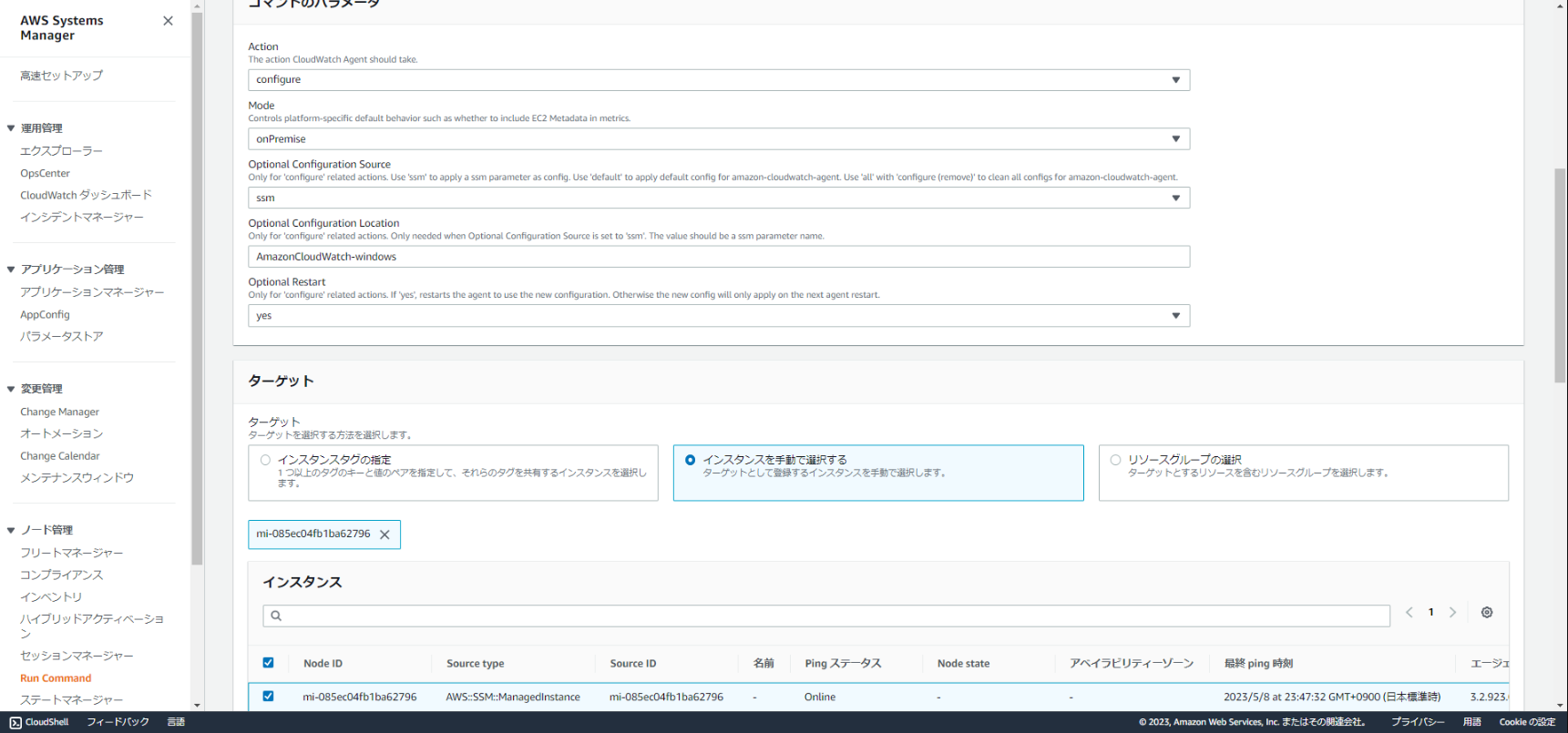Open セッションマネージャー in sidebar
Viewport: 1568px width, 733px height.
[77, 656]
